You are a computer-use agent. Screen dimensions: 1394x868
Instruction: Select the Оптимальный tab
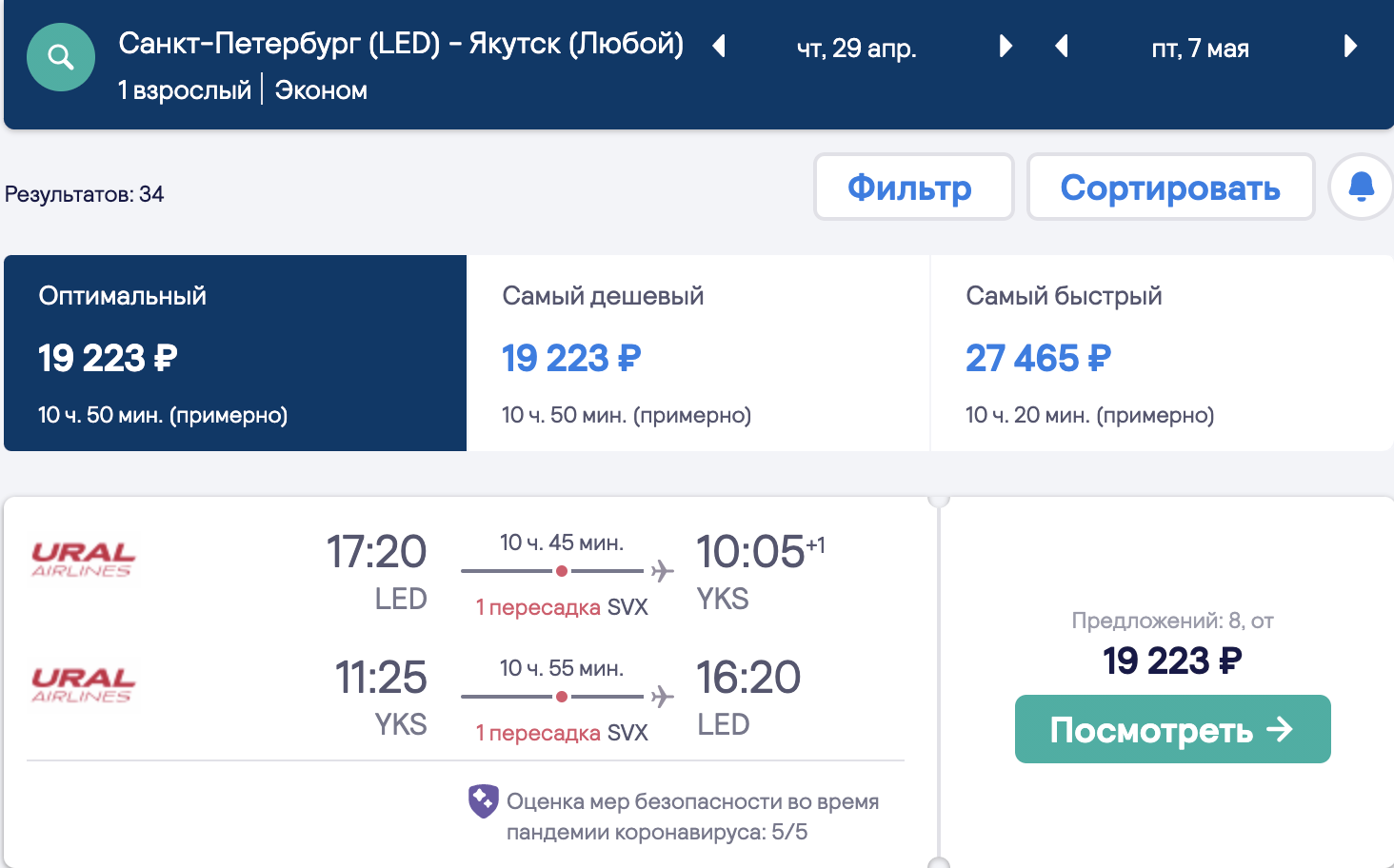[x=235, y=353]
